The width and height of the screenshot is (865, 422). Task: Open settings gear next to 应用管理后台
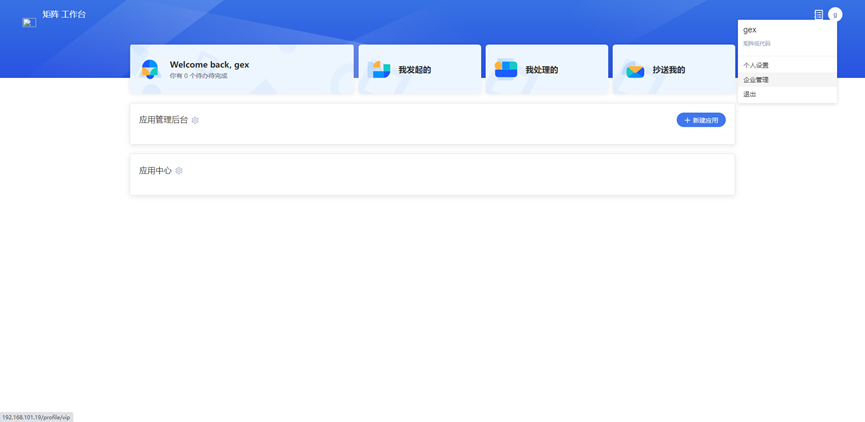point(195,120)
